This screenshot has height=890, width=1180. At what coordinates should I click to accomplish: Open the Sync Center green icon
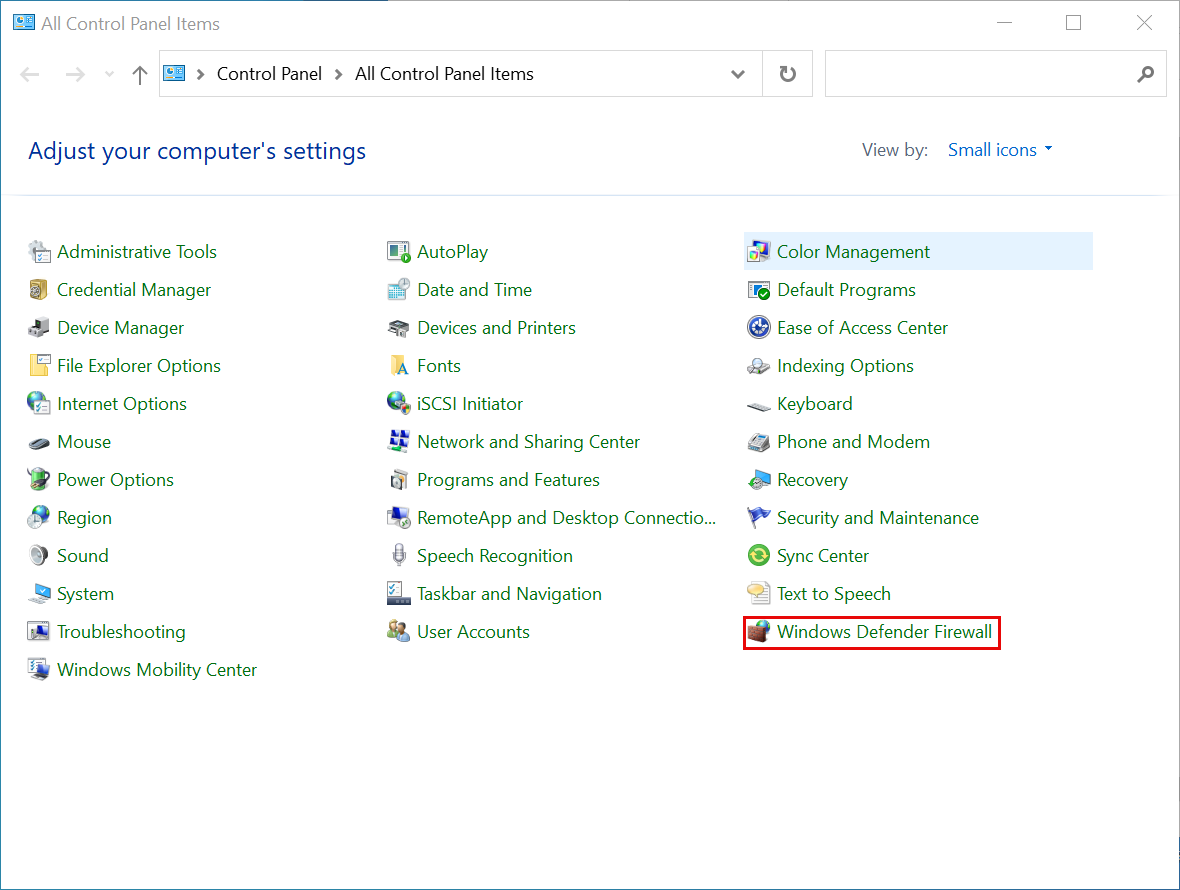tap(759, 556)
